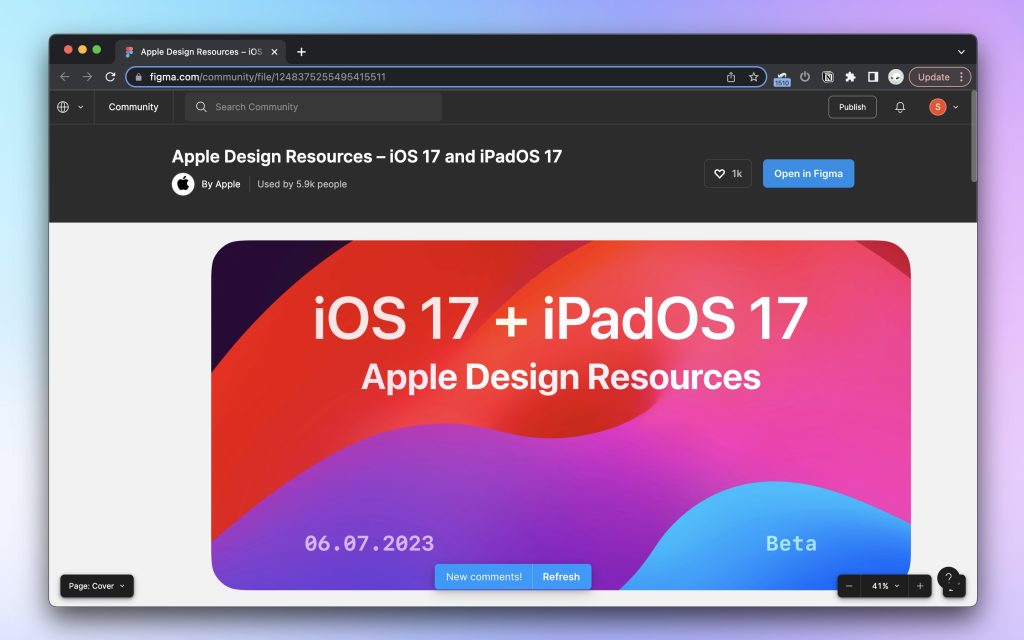
Task: Open the puzzle-piece Extensions menu
Action: point(850,77)
